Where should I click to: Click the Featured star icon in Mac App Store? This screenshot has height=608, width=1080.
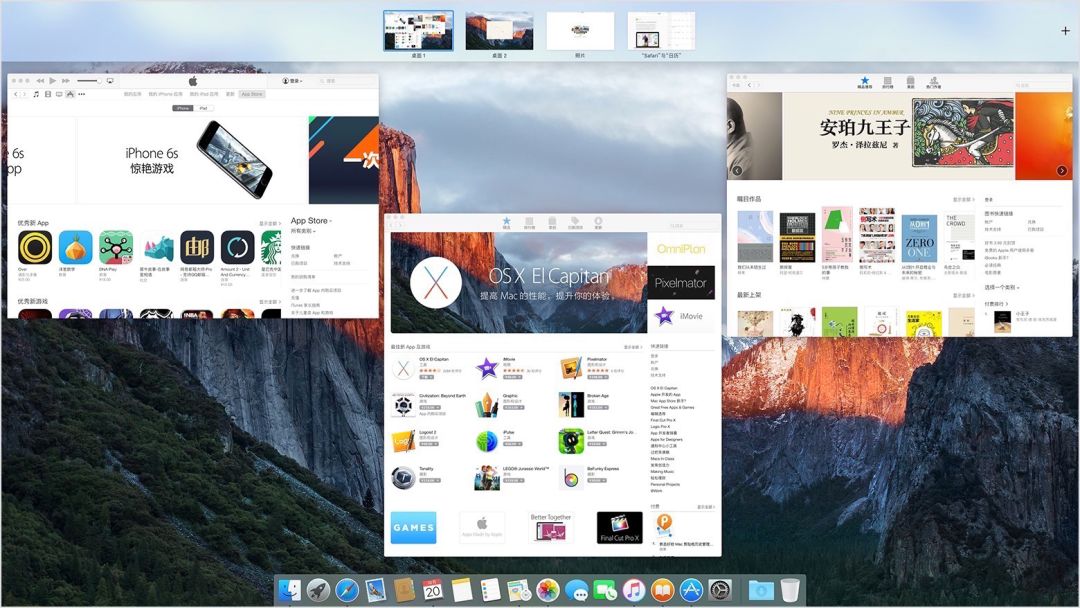point(506,222)
